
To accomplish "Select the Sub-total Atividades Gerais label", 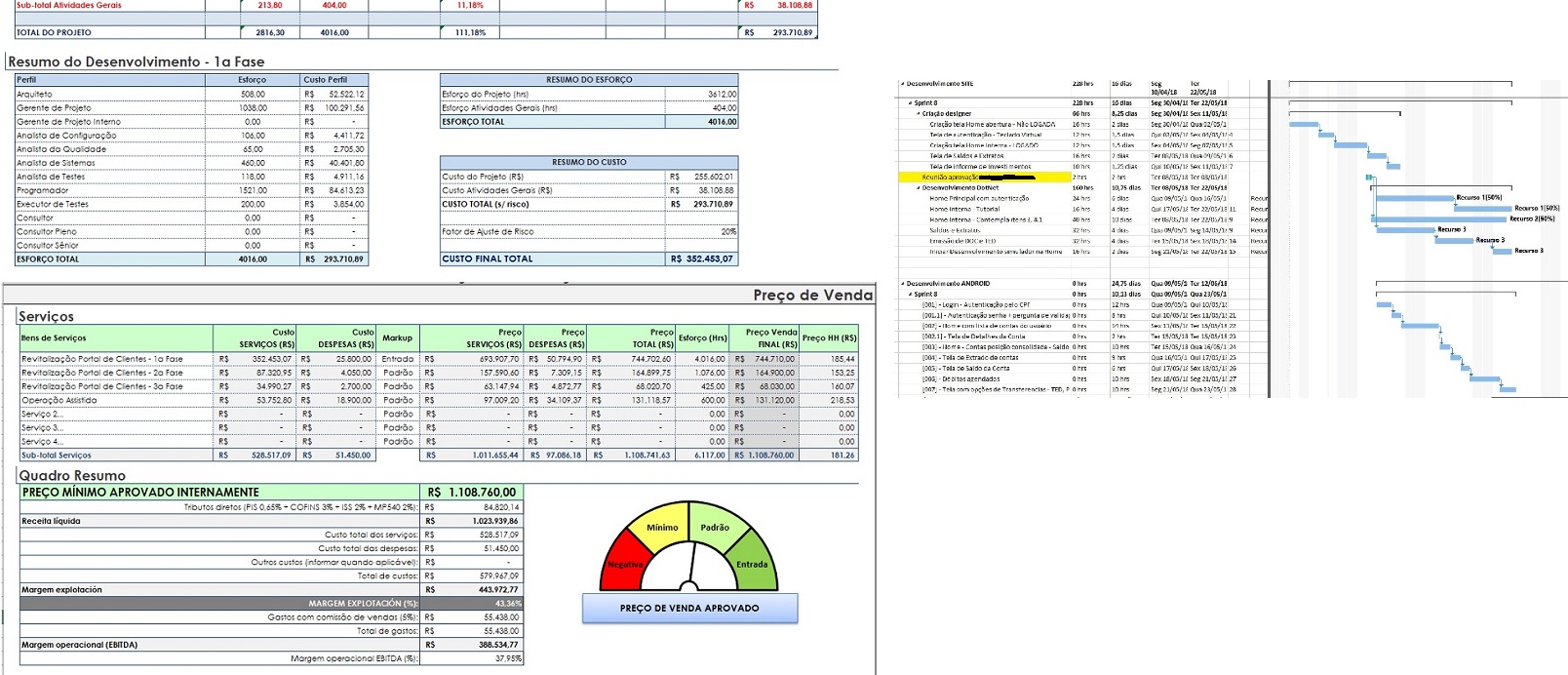I will pos(69,5).
